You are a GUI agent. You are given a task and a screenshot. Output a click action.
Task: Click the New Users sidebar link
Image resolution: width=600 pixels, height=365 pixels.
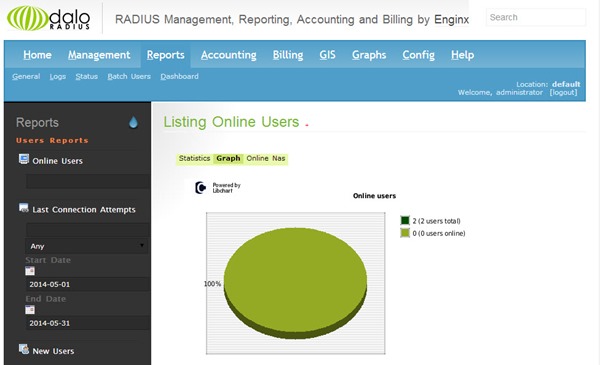tap(53, 351)
